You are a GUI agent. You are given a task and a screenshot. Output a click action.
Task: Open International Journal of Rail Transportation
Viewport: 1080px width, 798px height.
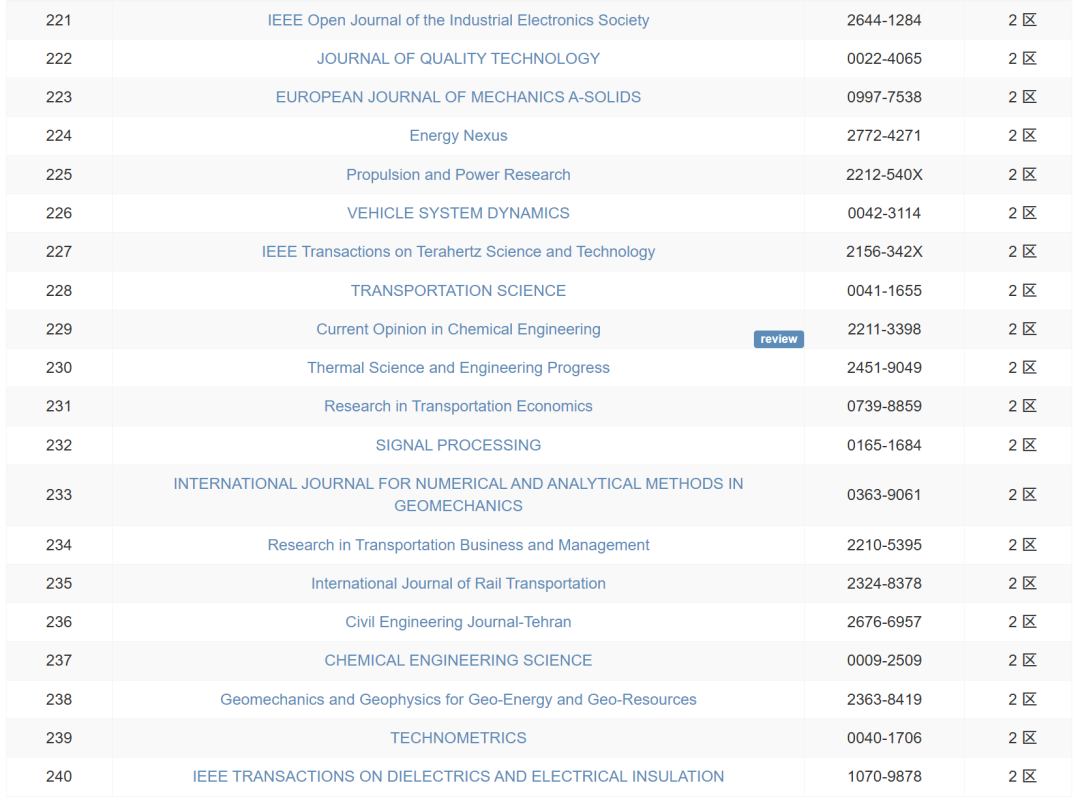click(458, 583)
